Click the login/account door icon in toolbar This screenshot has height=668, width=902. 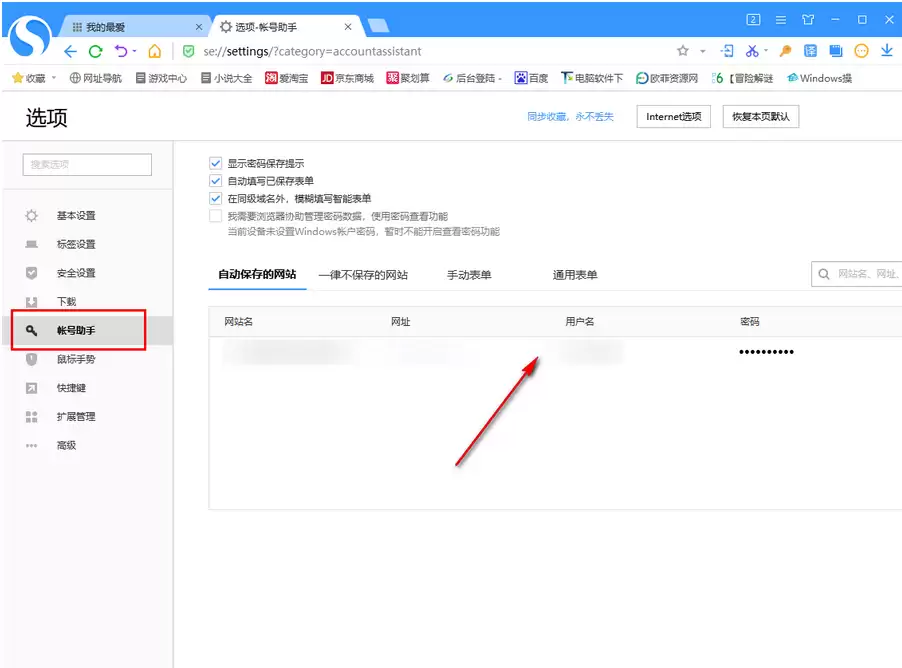click(x=727, y=51)
